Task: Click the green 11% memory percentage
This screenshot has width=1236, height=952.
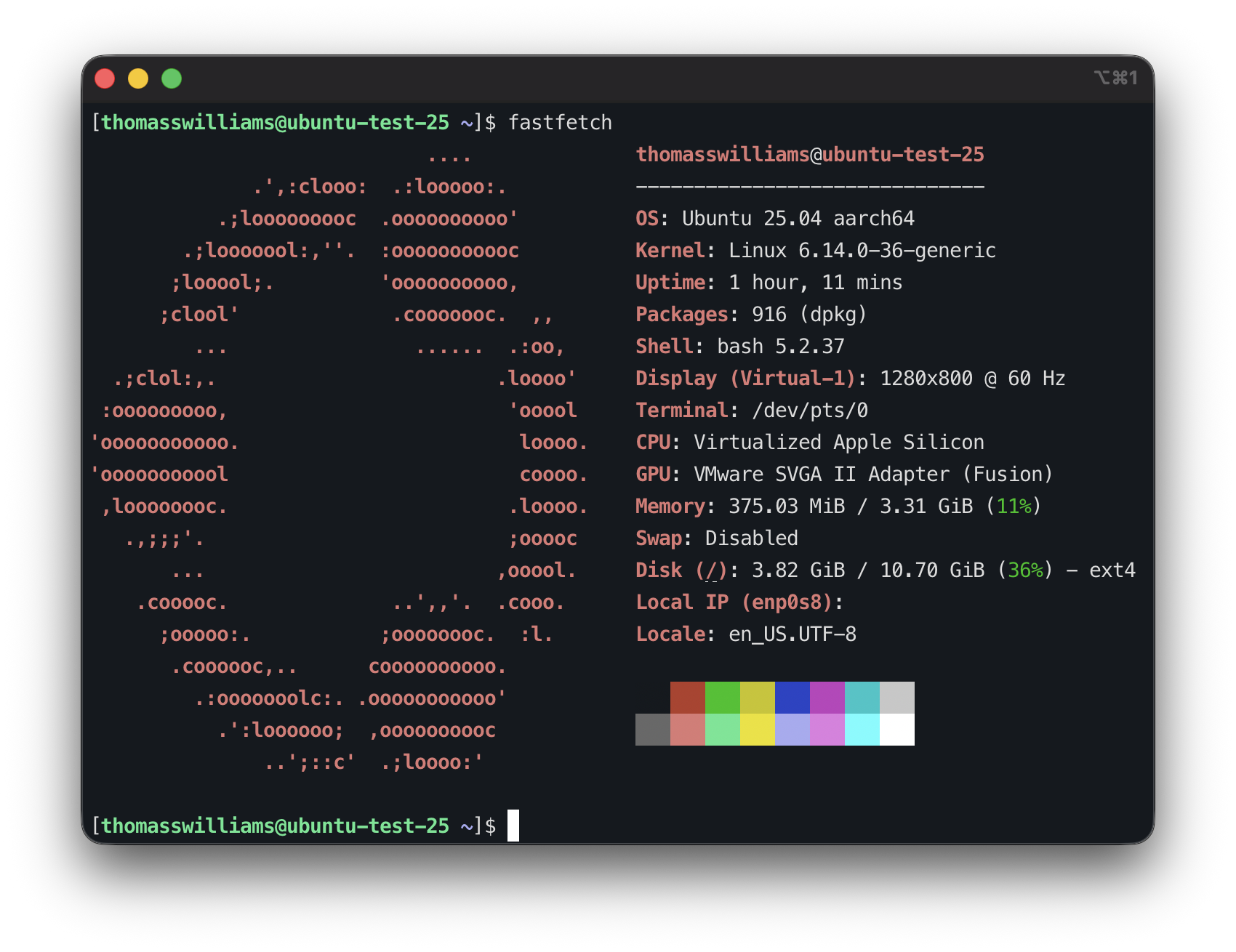Action: 1013,506
